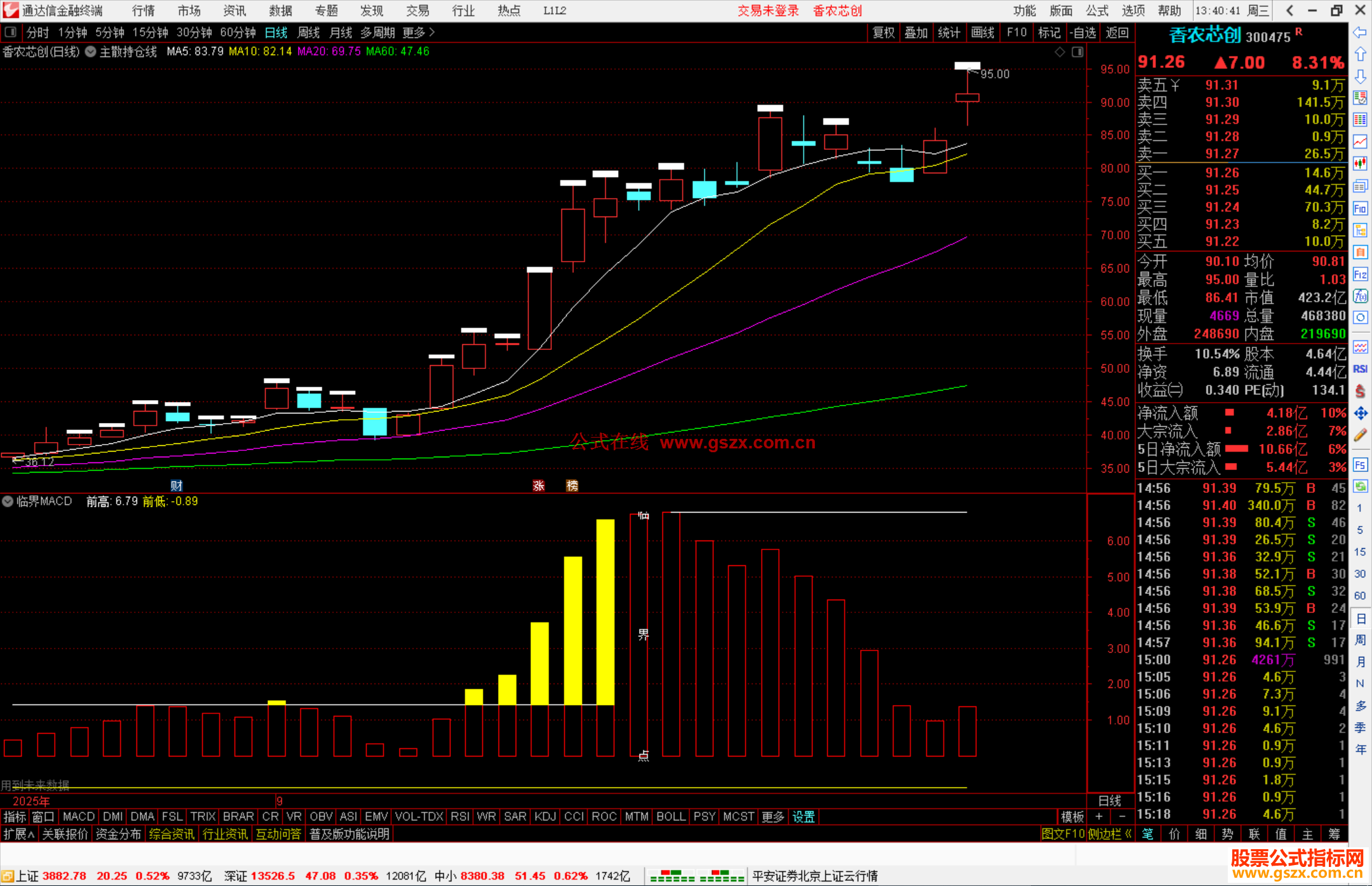Image resolution: width=1372 pixels, height=886 pixels.
Task: Toggle the 主散持仓线 indicator round button
Action: point(91,52)
